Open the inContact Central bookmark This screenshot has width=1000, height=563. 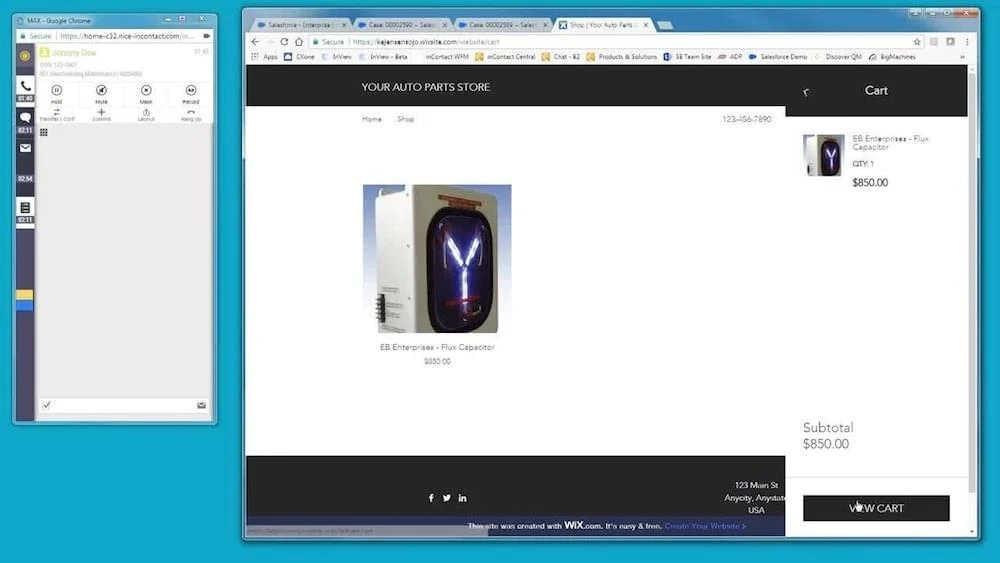pos(505,57)
